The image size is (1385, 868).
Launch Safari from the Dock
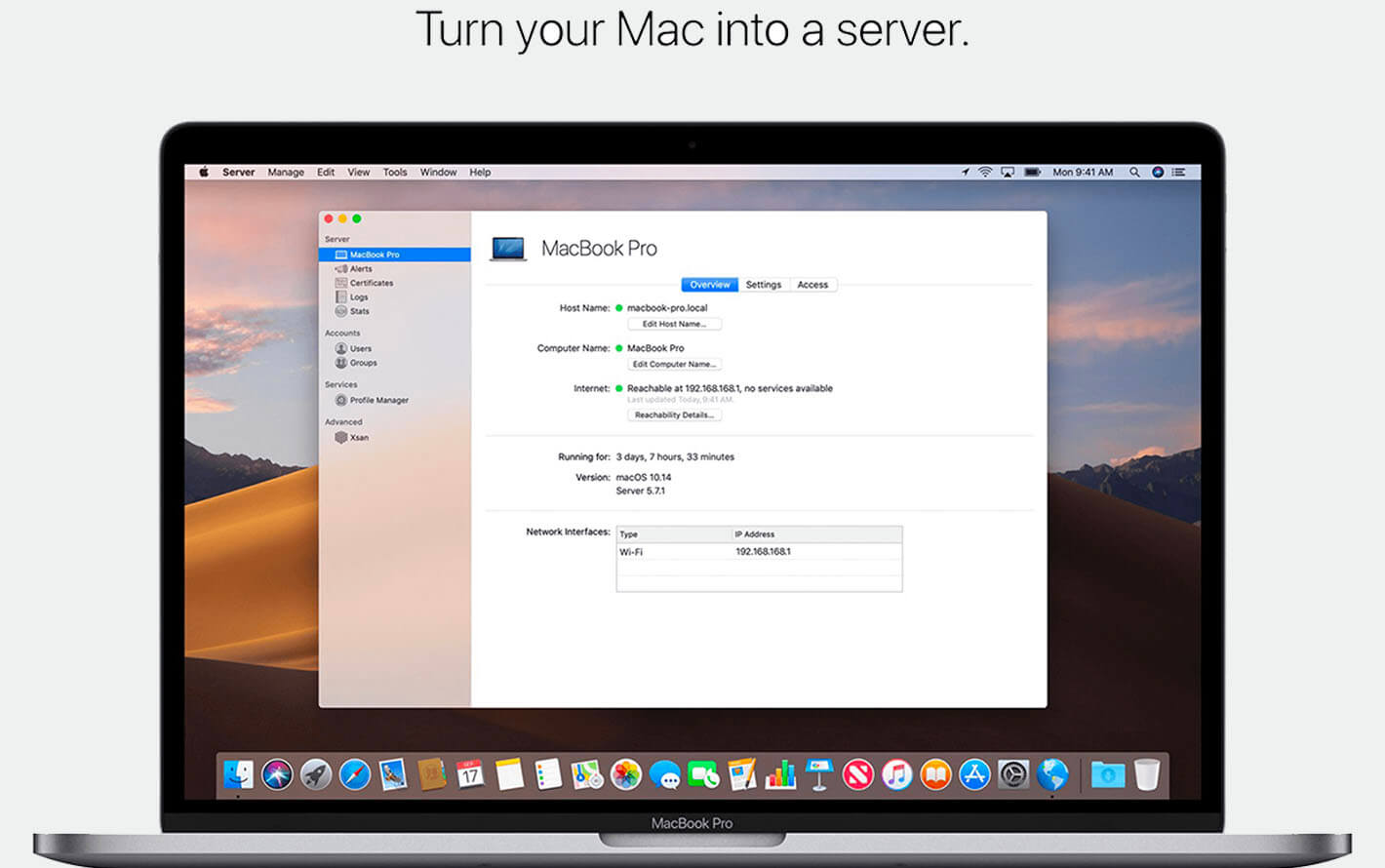click(x=354, y=775)
